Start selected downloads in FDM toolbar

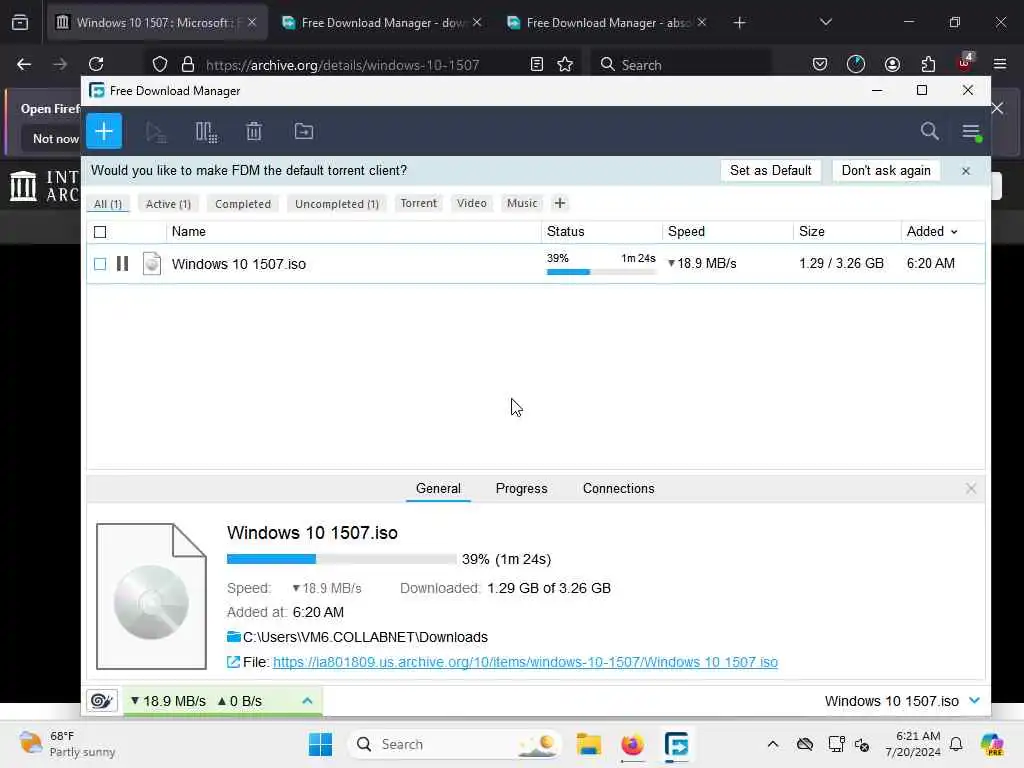[155, 132]
